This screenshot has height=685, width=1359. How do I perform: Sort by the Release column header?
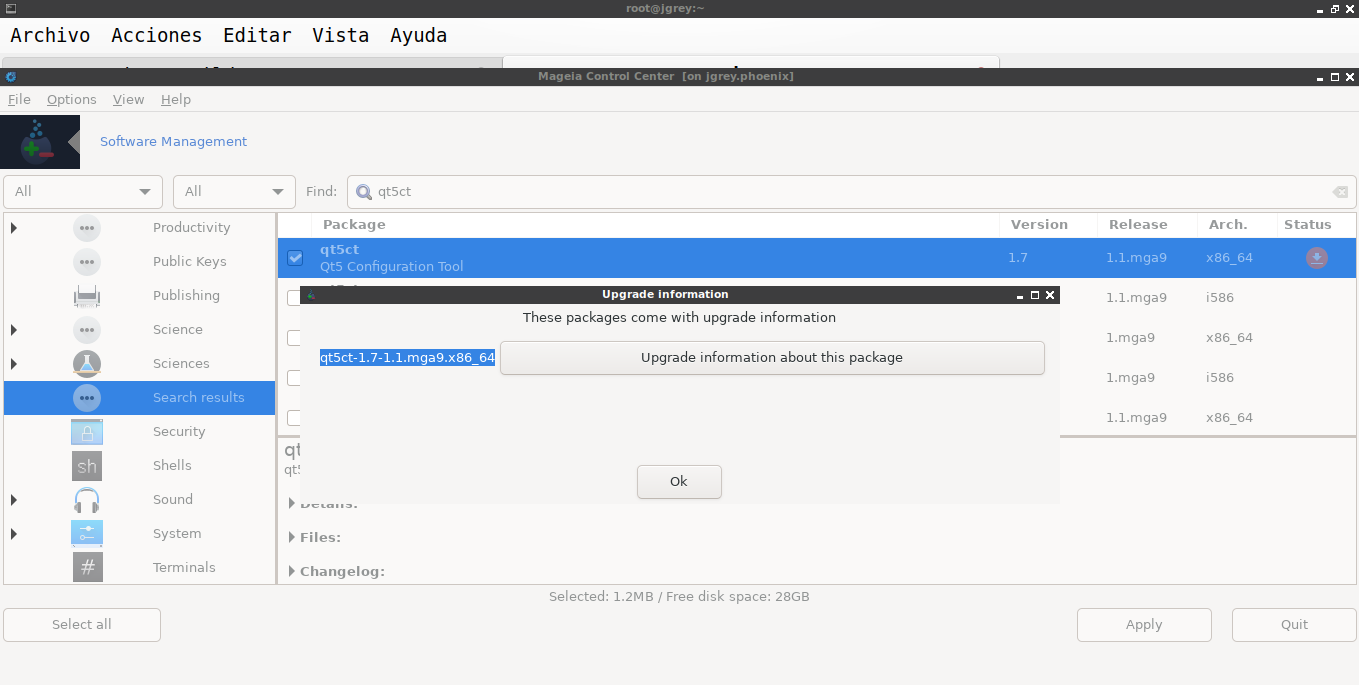pyautogui.click(x=1147, y=225)
